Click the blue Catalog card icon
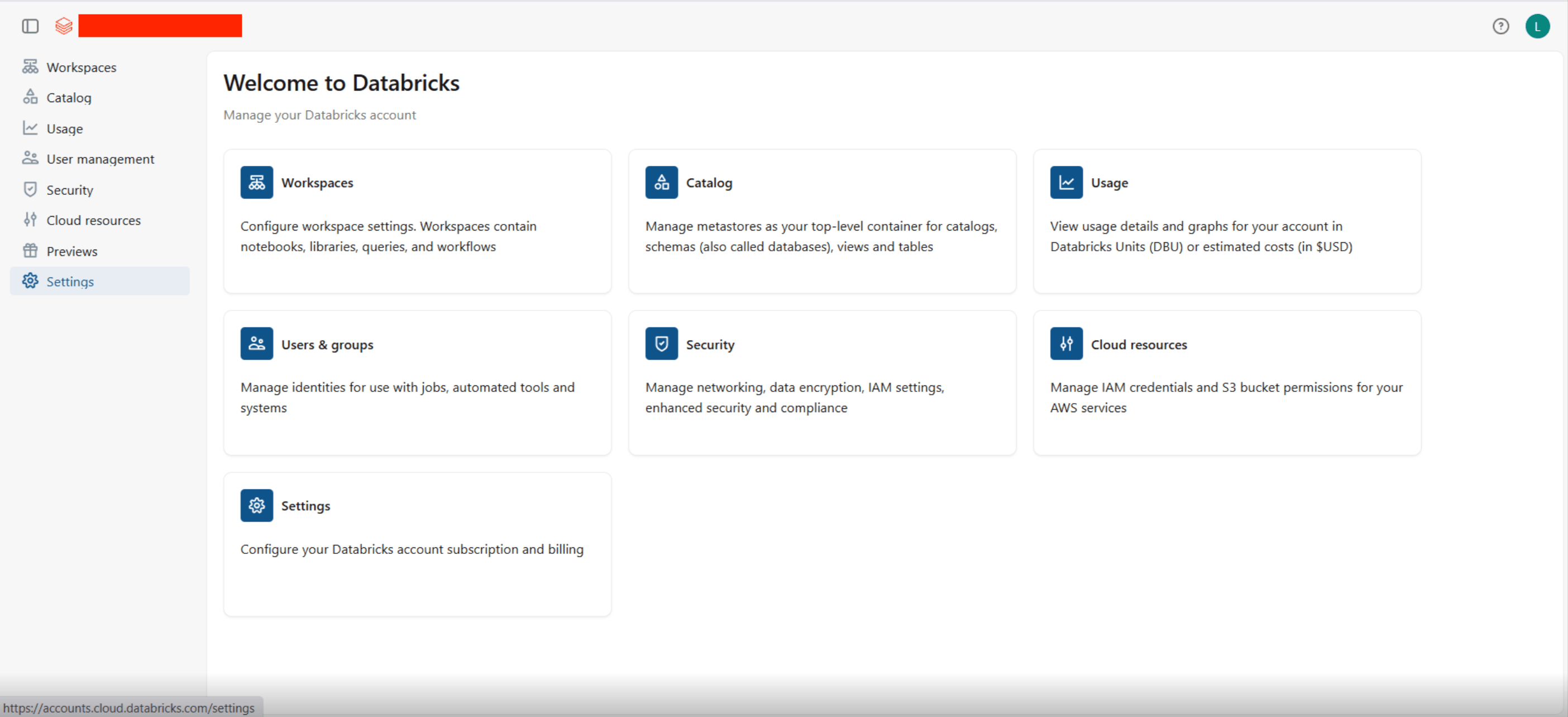Image resolution: width=1568 pixels, height=717 pixels. [661, 183]
